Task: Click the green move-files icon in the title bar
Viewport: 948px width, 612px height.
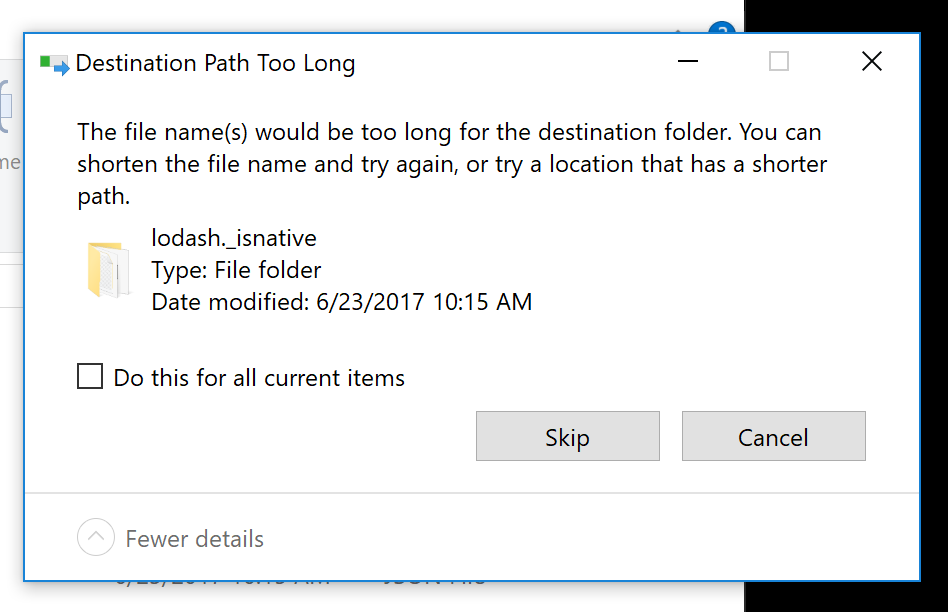Action: coord(55,63)
